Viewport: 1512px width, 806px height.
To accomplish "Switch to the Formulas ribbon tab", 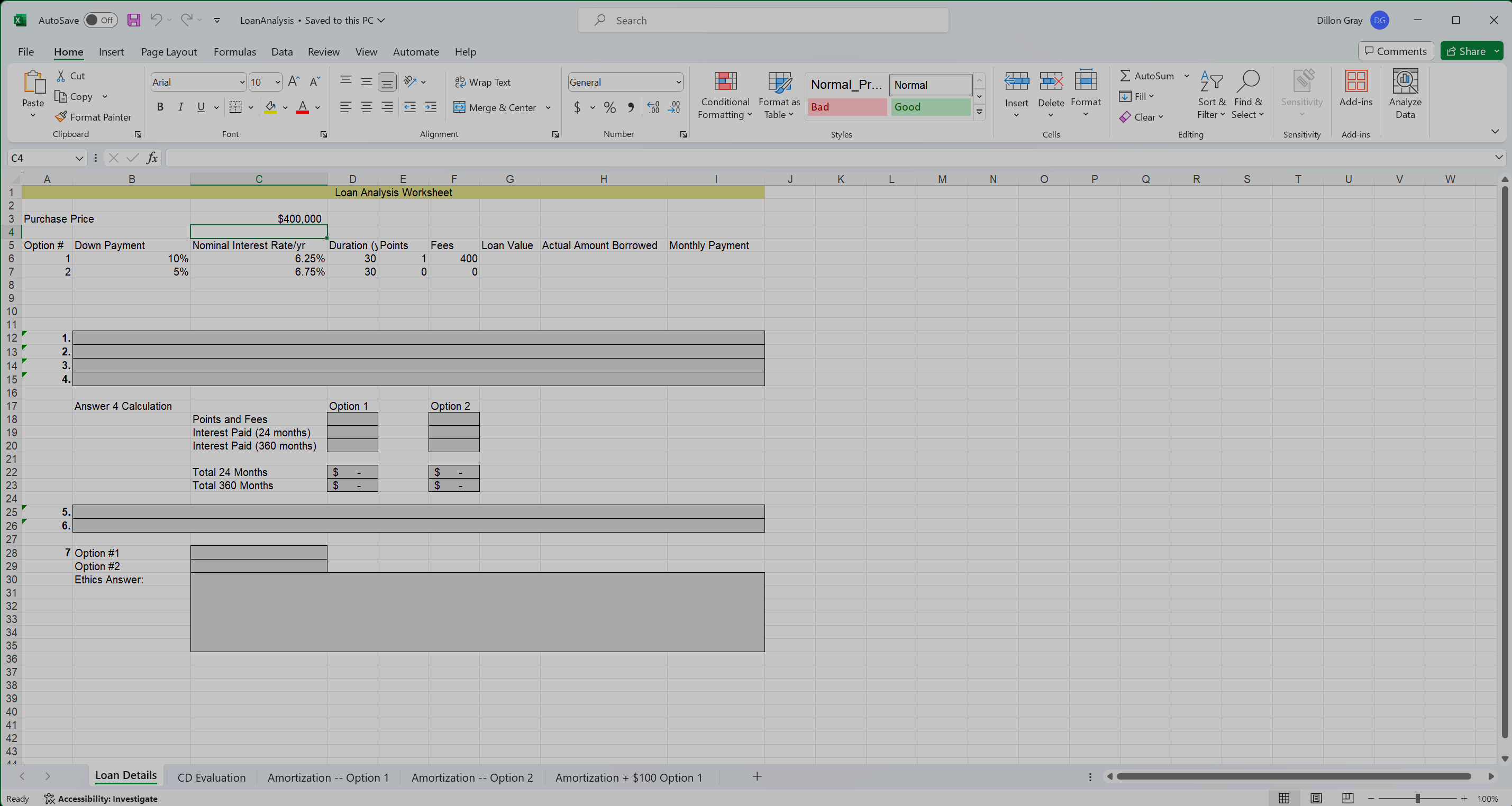I will tap(234, 52).
